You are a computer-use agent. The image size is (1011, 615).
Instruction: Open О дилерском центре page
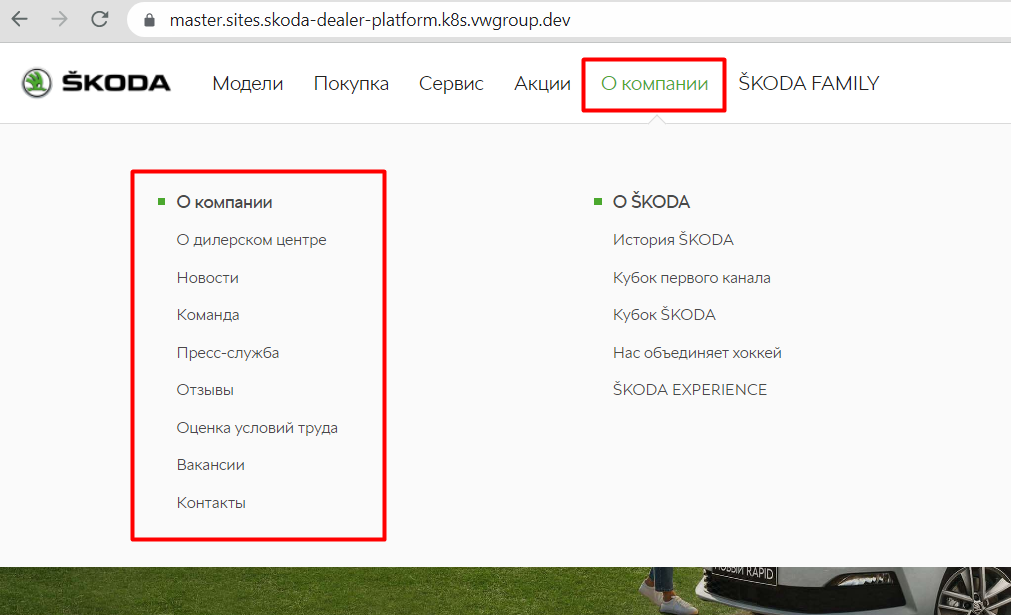[x=251, y=240]
